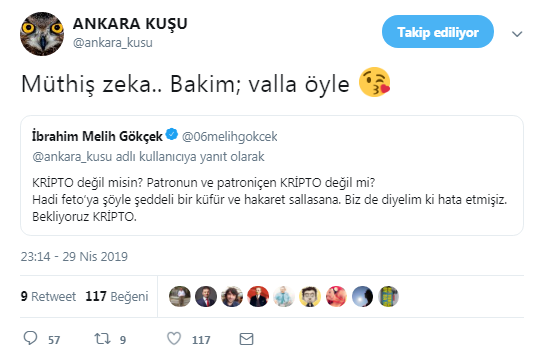The width and height of the screenshot is (533, 361).
Task: Open the last liker avatar in row
Action: click(388, 296)
